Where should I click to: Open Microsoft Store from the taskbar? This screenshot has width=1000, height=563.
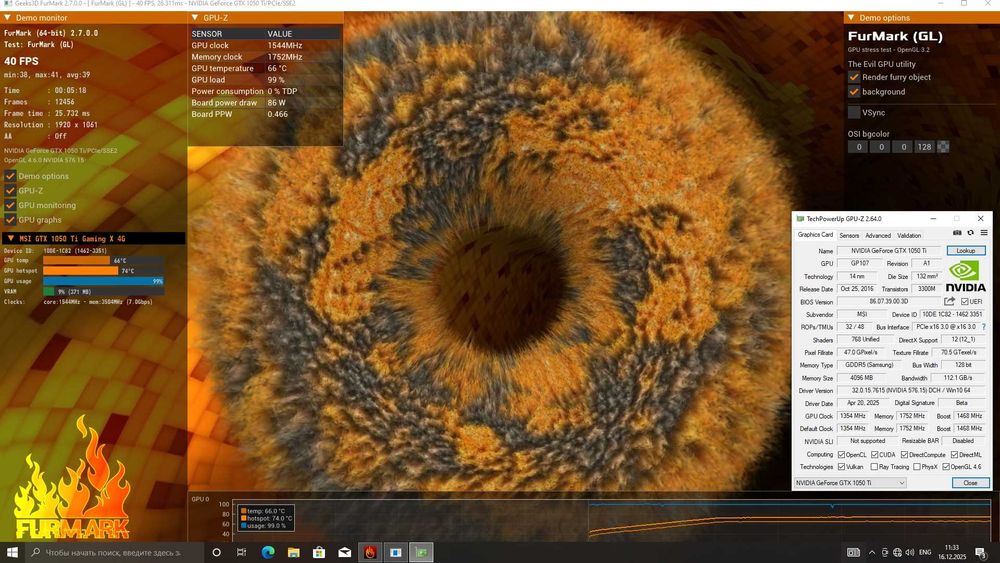tap(319, 552)
